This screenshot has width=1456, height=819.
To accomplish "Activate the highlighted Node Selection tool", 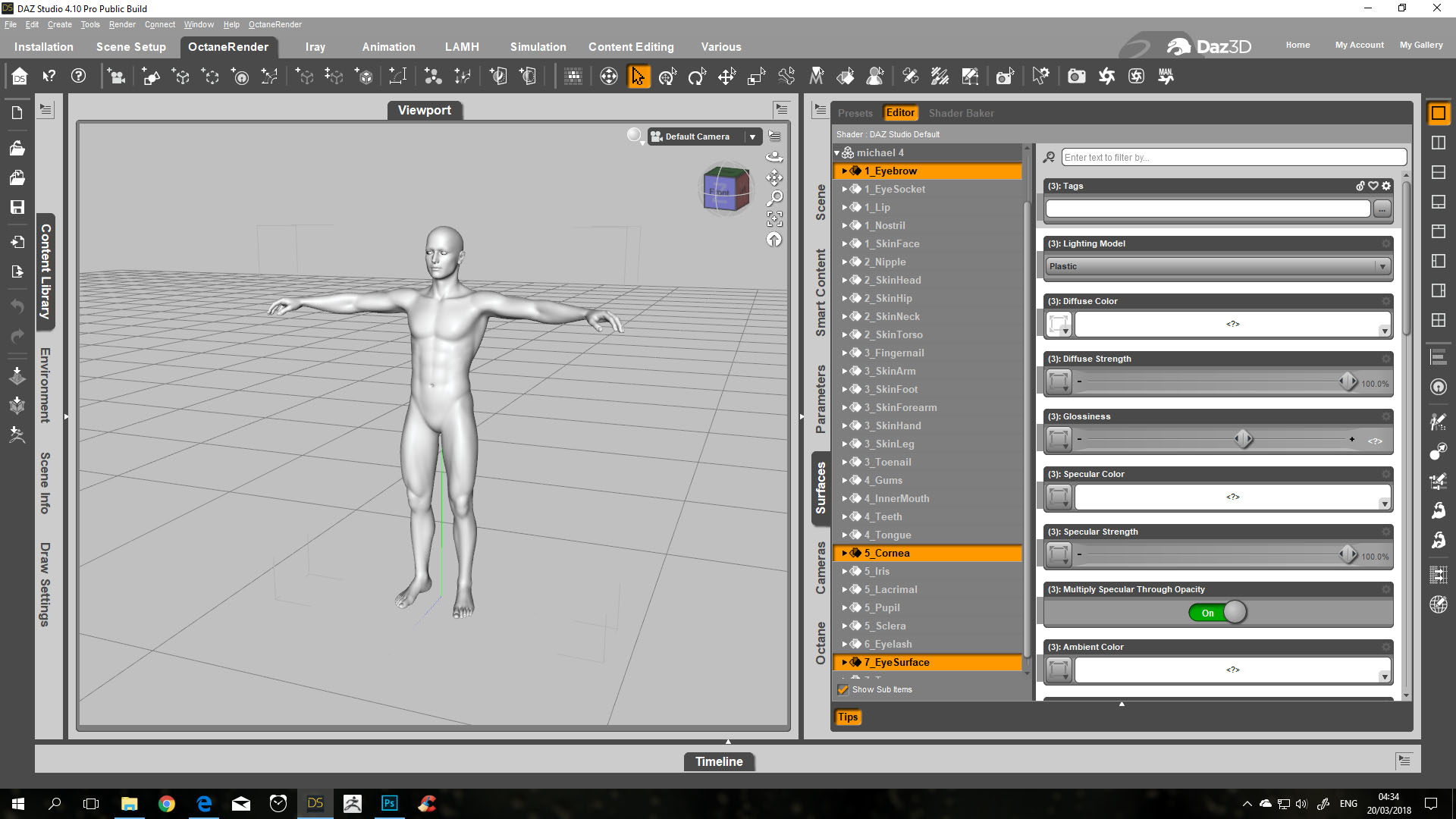I will click(639, 77).
